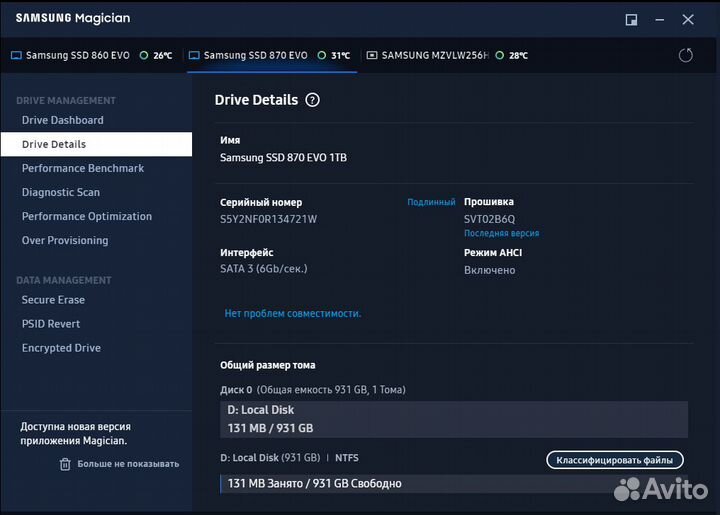720x515 pixels.
Task: Select Over Provisioning option
Action: click(65, 241)
